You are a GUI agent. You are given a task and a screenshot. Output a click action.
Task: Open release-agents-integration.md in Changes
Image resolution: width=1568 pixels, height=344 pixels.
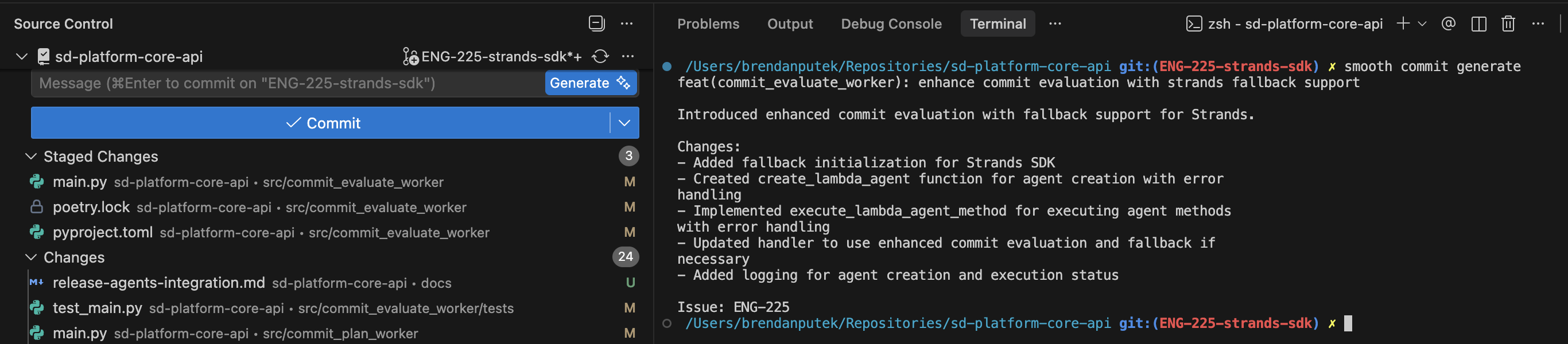pyautogui.click(x=158, y=283)
